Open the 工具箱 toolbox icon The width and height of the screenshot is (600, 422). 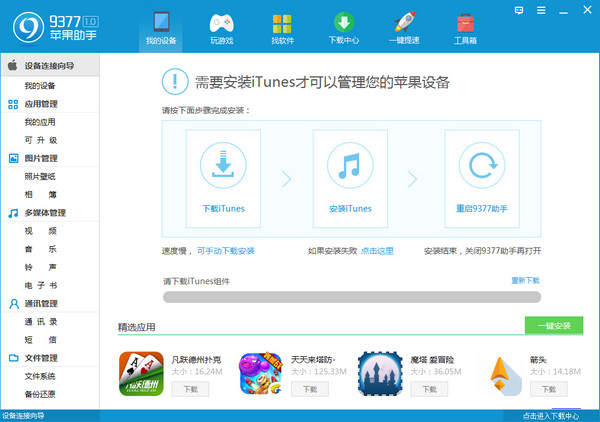pos(465,23)
